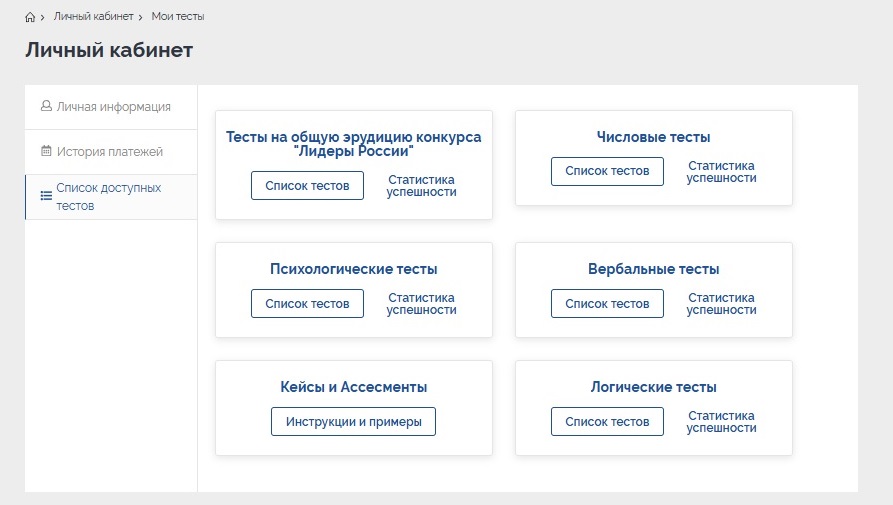Viewport: 893px width, 505px height.
Task: Click the list icon beside Список доступных тестов
Action: pos(45,196)
